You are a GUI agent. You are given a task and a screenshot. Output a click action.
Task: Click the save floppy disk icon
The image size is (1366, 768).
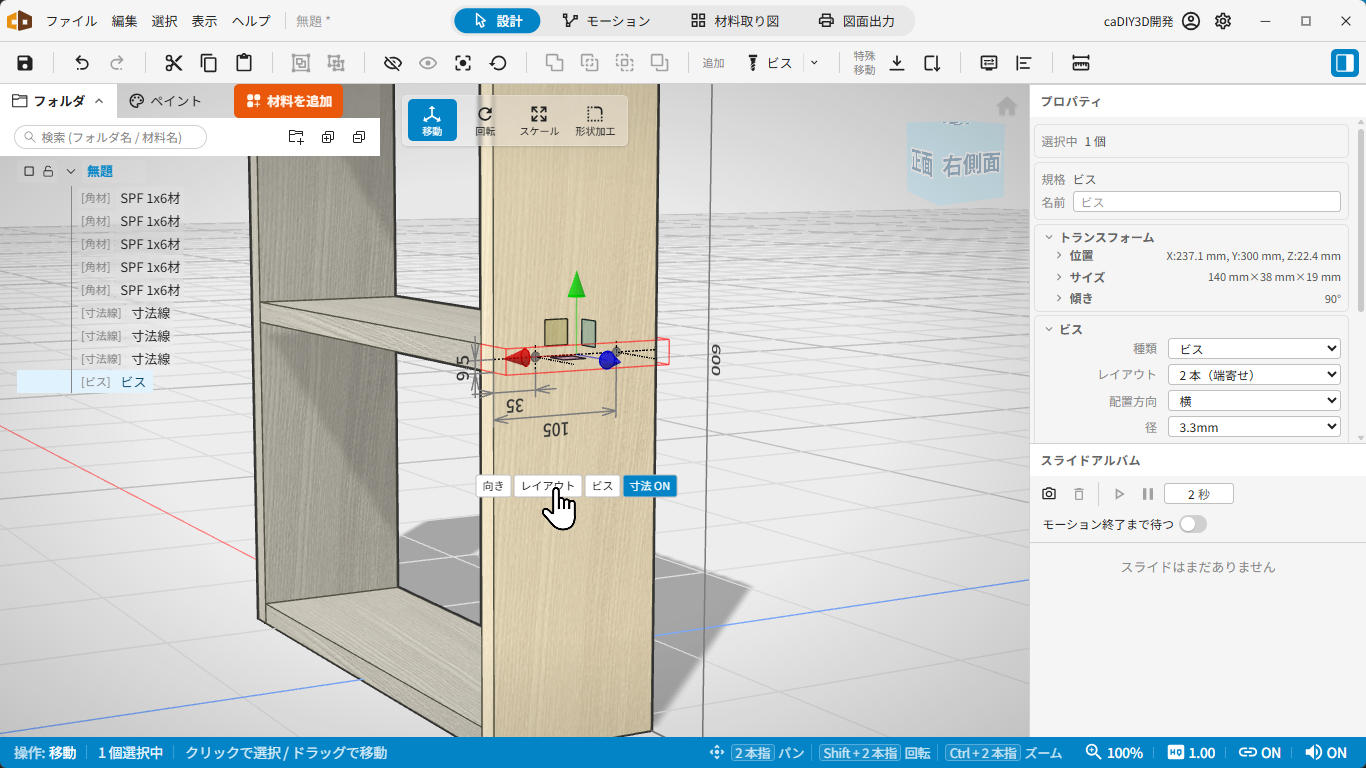25,63
